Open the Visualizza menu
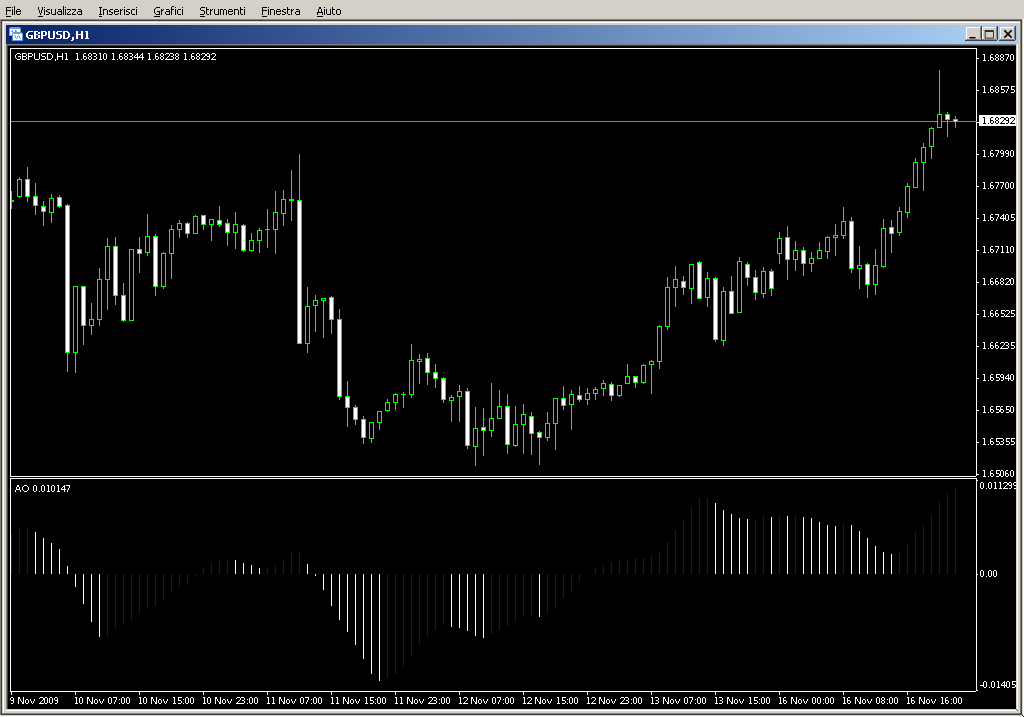Image resolution: width=1024 pixels, height=717 pixels. coord(60,11)
